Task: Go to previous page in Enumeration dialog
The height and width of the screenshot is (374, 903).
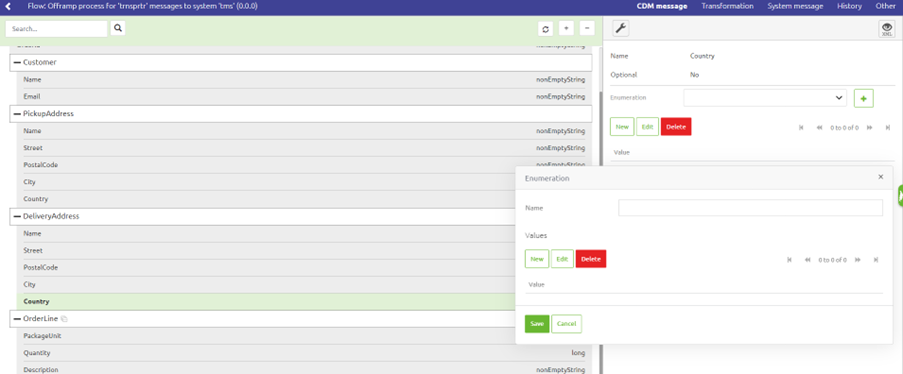Action: [x=807, y=260]
